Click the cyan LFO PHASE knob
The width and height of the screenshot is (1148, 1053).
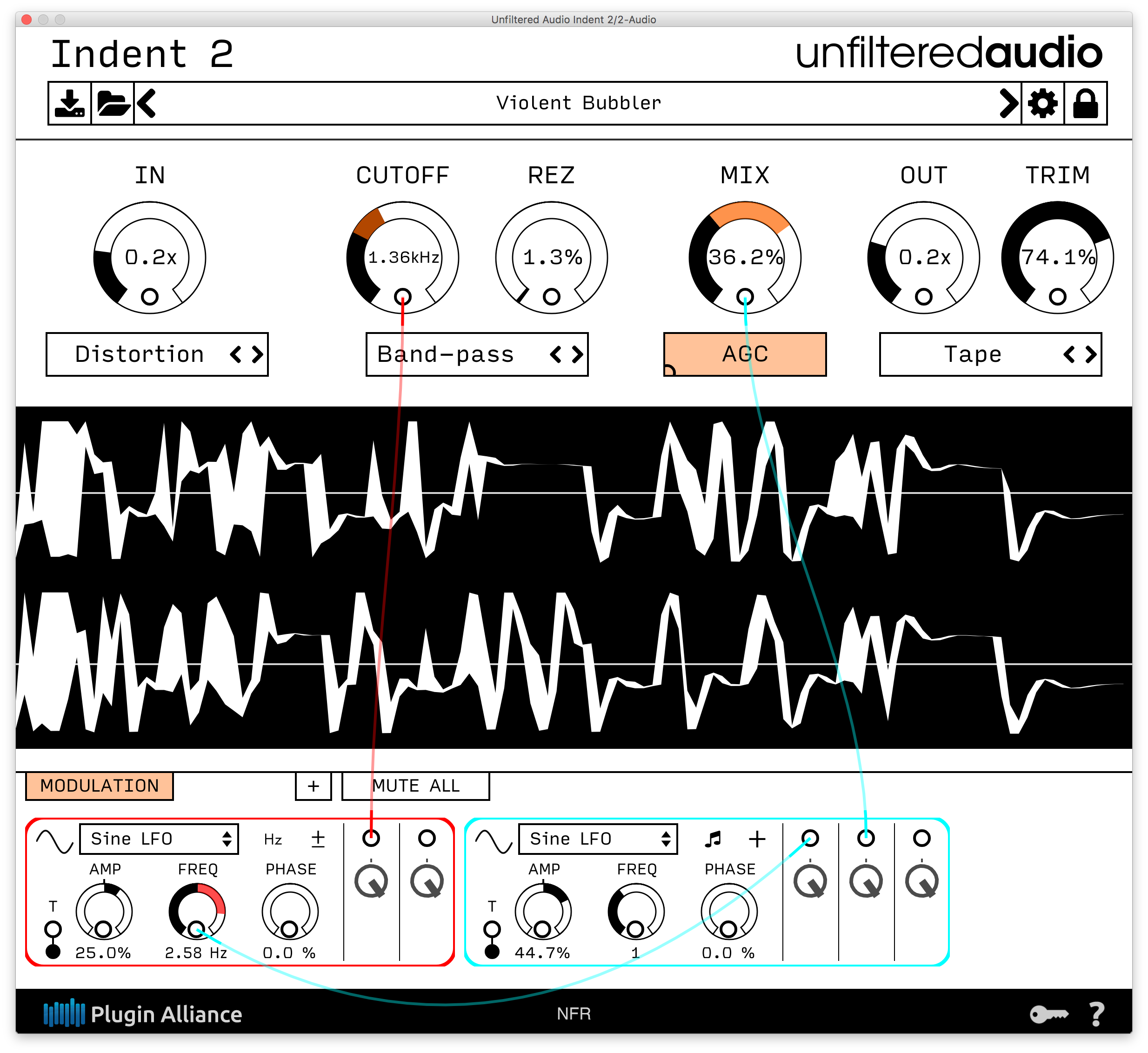point(729,912)
